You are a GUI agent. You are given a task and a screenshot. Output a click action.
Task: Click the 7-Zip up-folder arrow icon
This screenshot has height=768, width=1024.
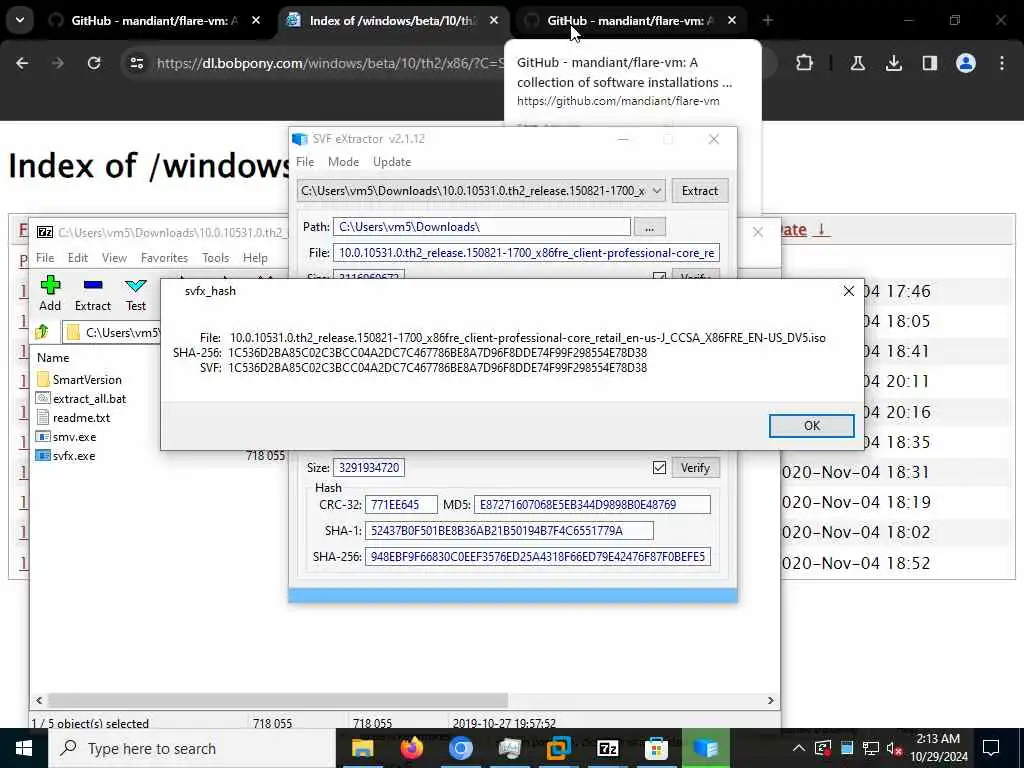click(42, 332)
